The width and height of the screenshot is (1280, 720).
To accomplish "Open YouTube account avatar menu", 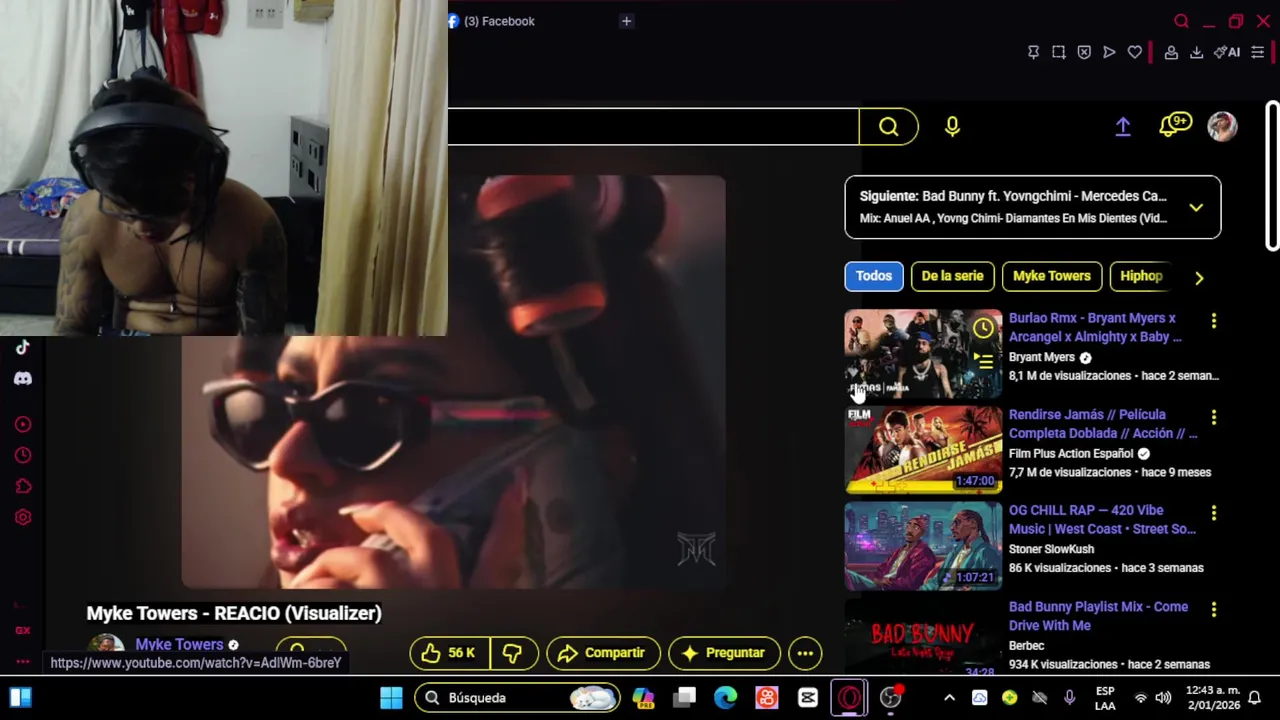I will [1222, 126].
